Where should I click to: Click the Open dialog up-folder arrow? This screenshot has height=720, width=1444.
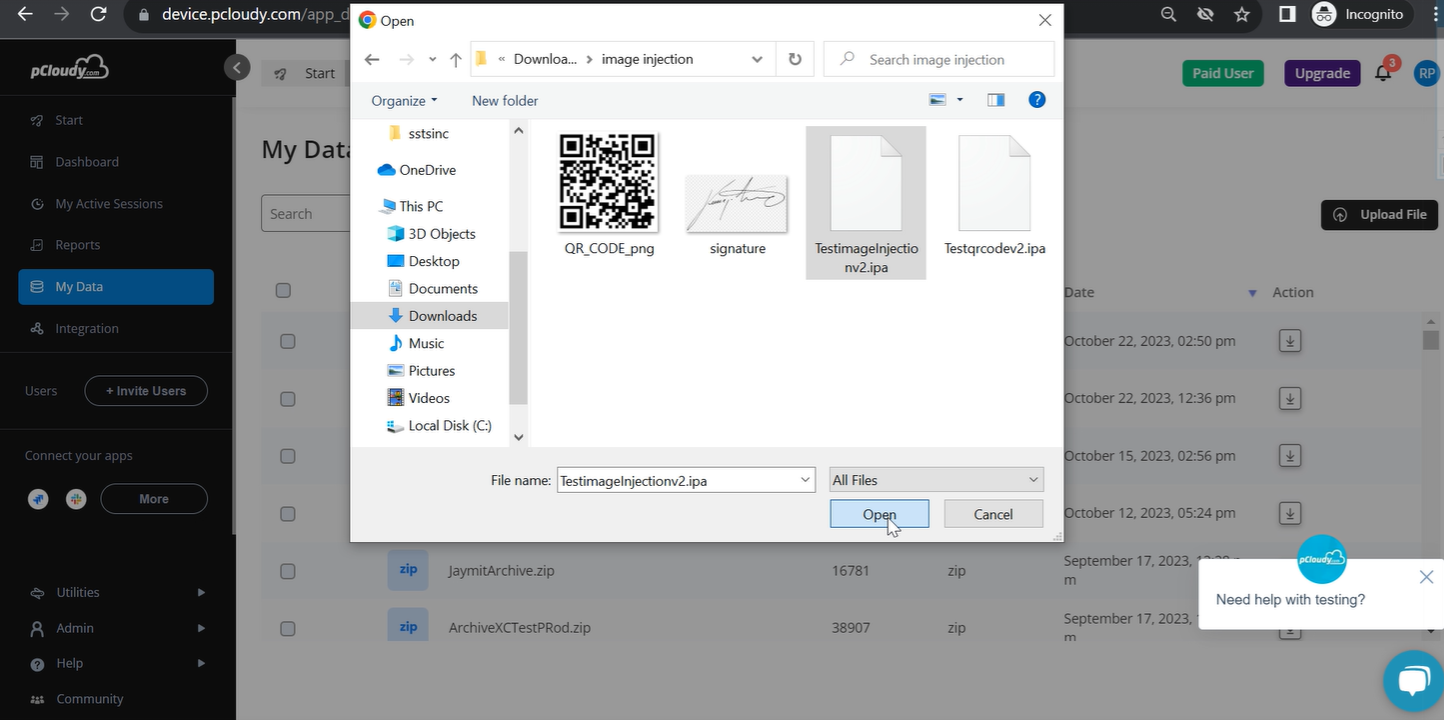[456, 60]
